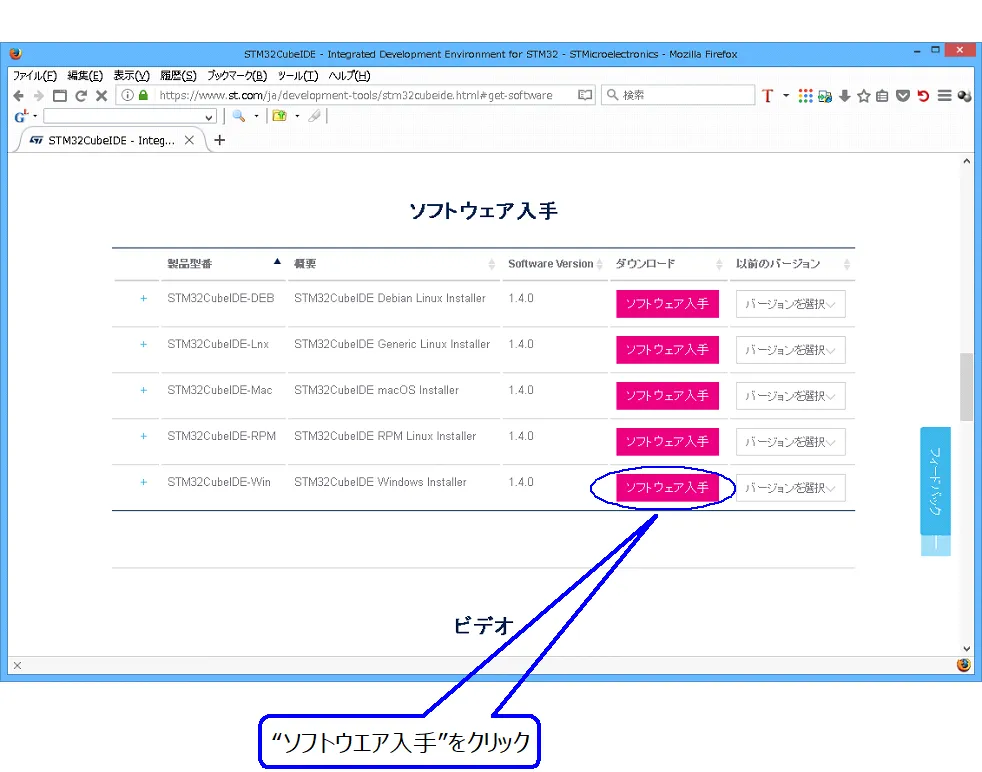Click ソフトウェア入手 for Debian Linux Installer
The image size is (982, 772).
(x=667, y=304)
